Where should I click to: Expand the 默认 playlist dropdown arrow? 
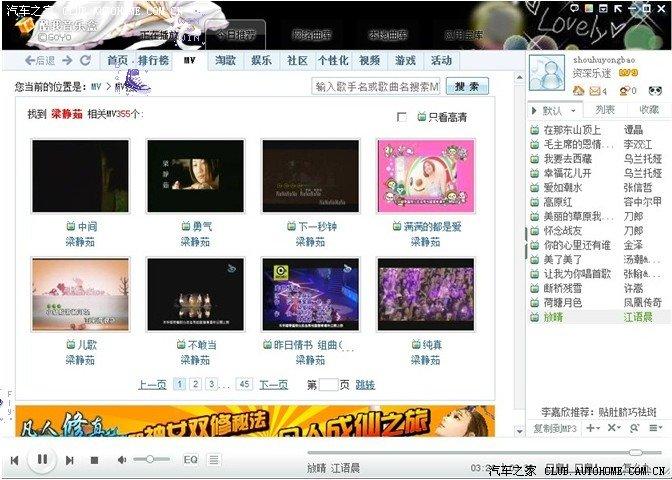point(573,111)
